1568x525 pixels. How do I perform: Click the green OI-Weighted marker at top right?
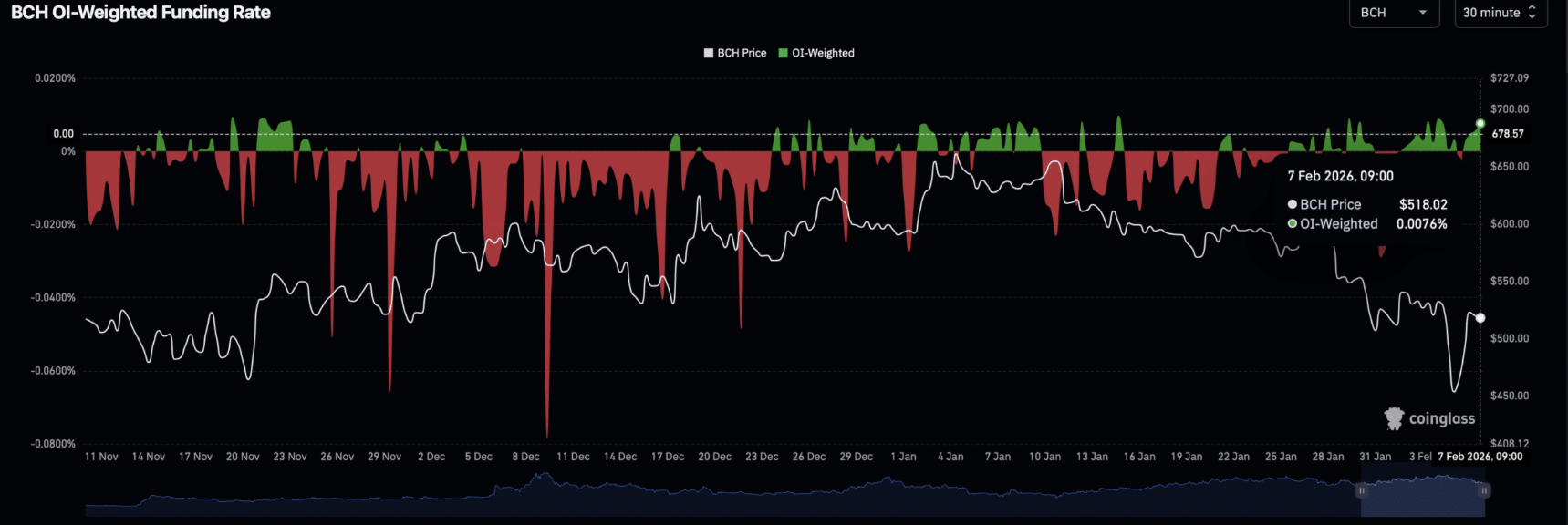click(1480, 123)
